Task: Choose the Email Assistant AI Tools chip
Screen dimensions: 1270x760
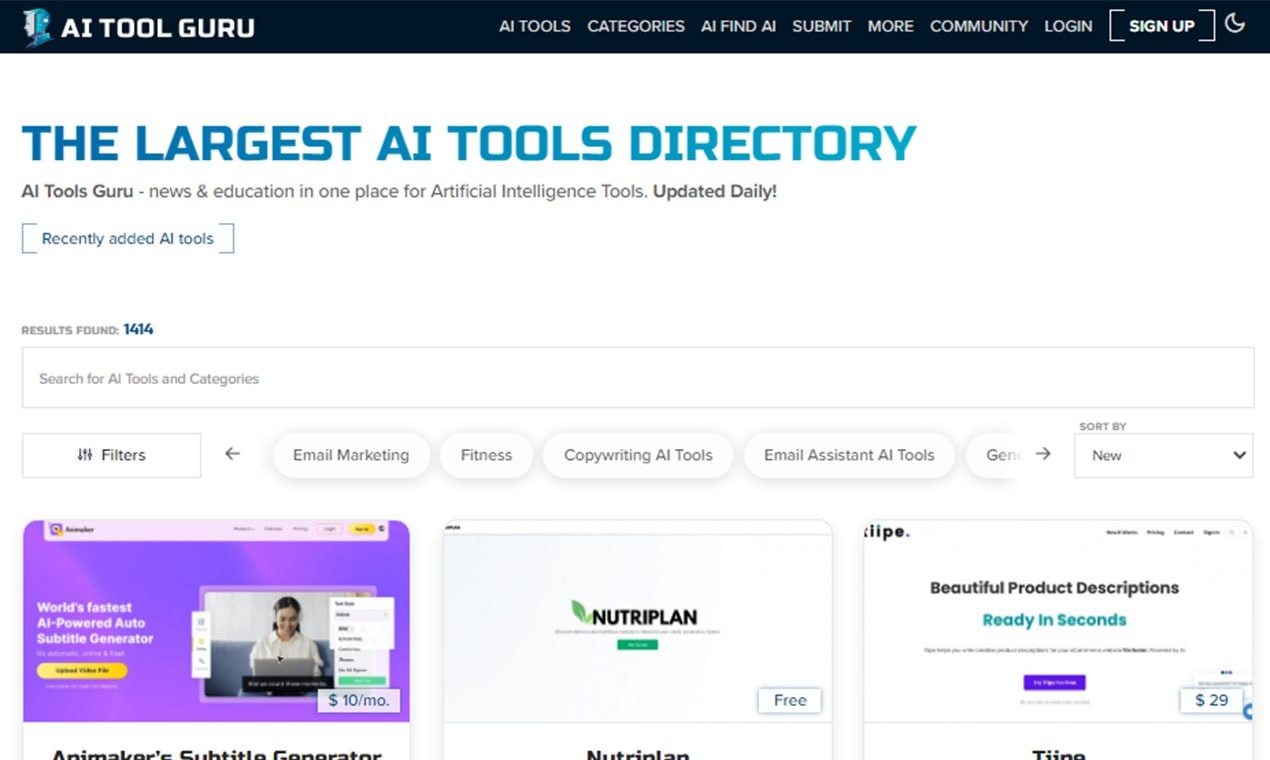Action: (x=849, y=455)
